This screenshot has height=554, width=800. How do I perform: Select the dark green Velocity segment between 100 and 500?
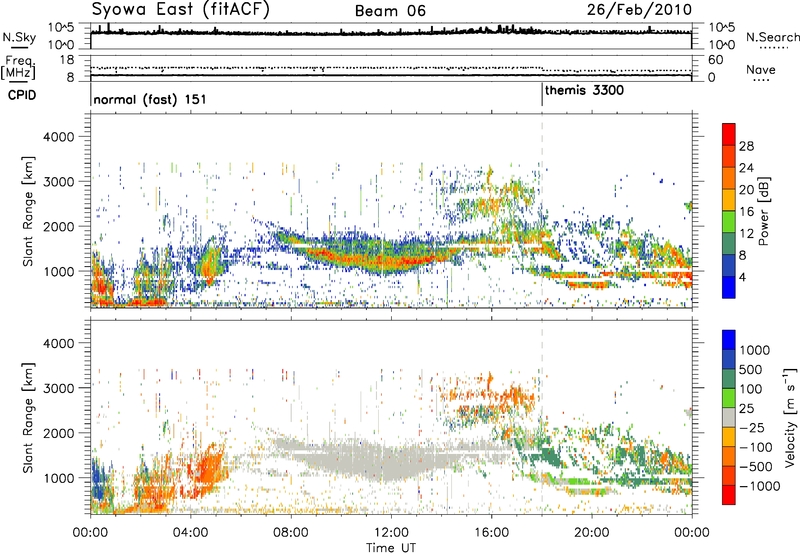(729, 379)
